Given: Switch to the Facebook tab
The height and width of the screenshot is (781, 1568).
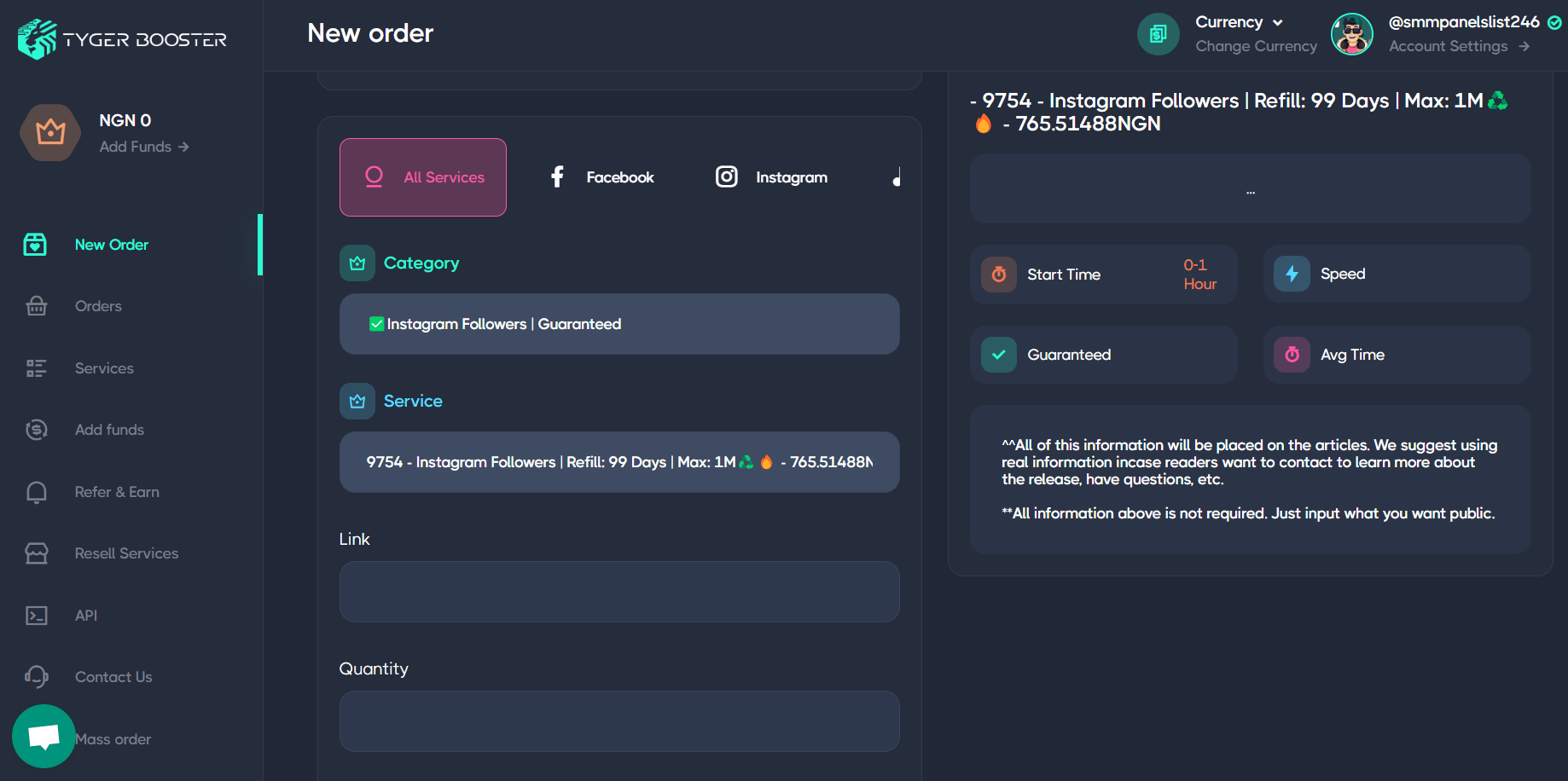Looking at the screenshot, I should pyautogui.click(x=601, y=177).
